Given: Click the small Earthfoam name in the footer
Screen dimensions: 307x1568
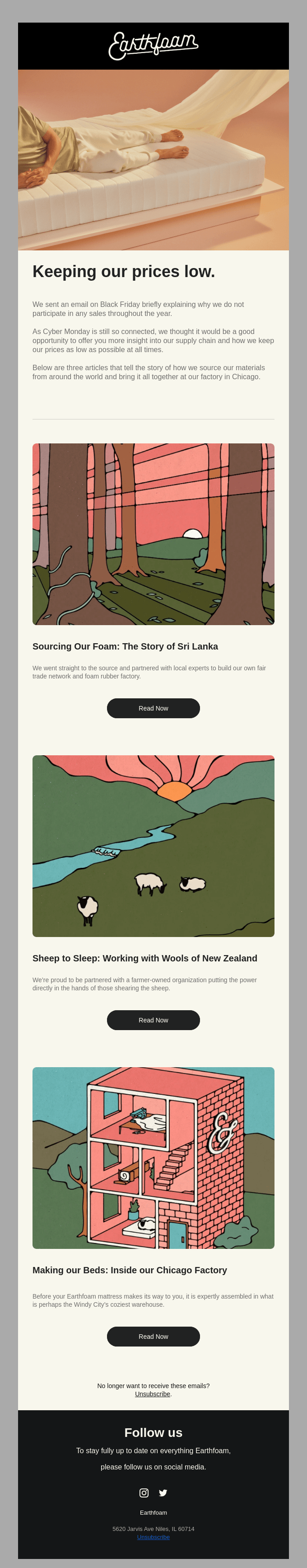Looking at the screenshot, I should (153, 1512).
